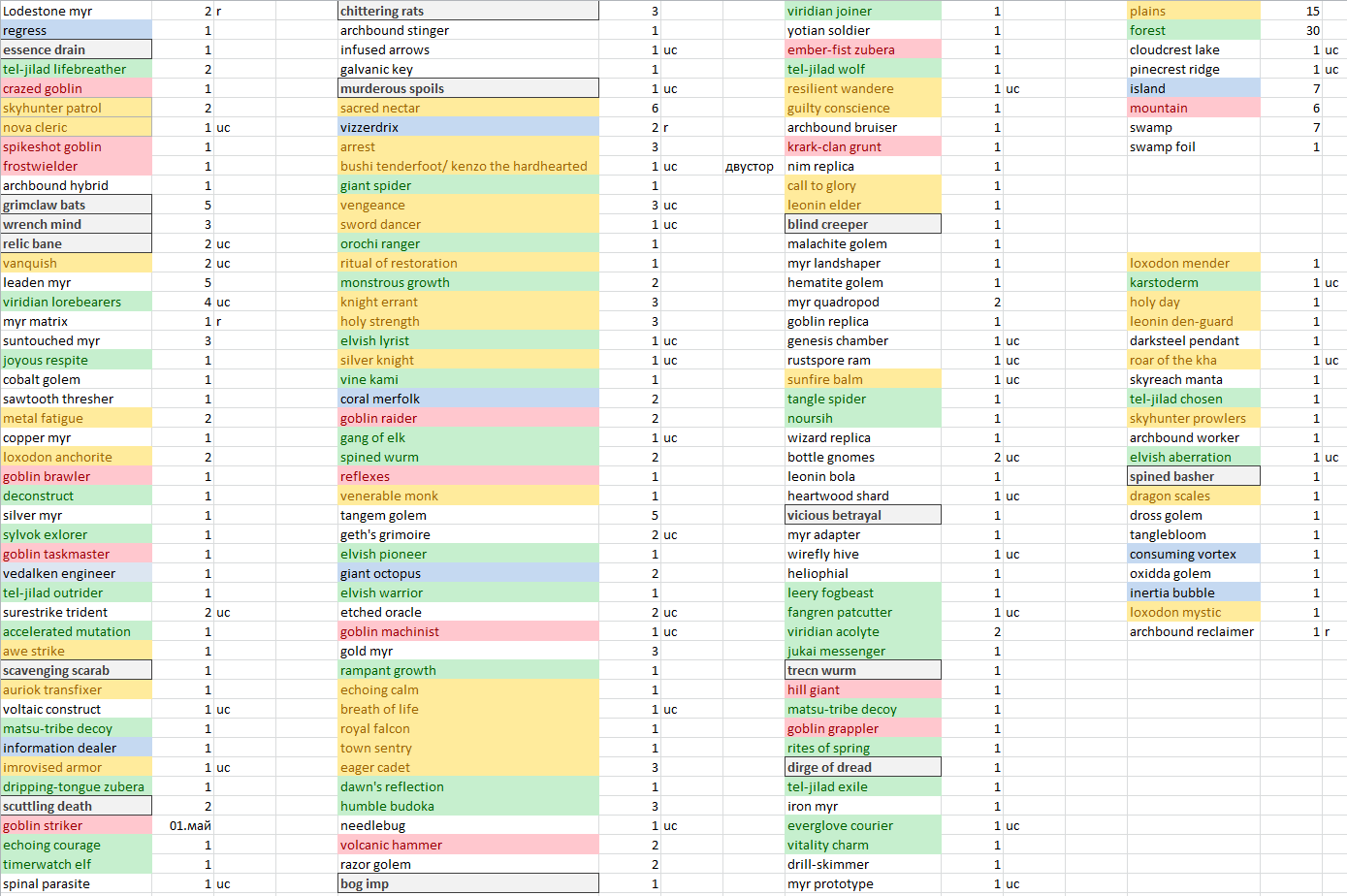Select the 'tel-jilad lifebreather' cell
This screenshot has width=1347, height=896.
click(x=76, y=69)
